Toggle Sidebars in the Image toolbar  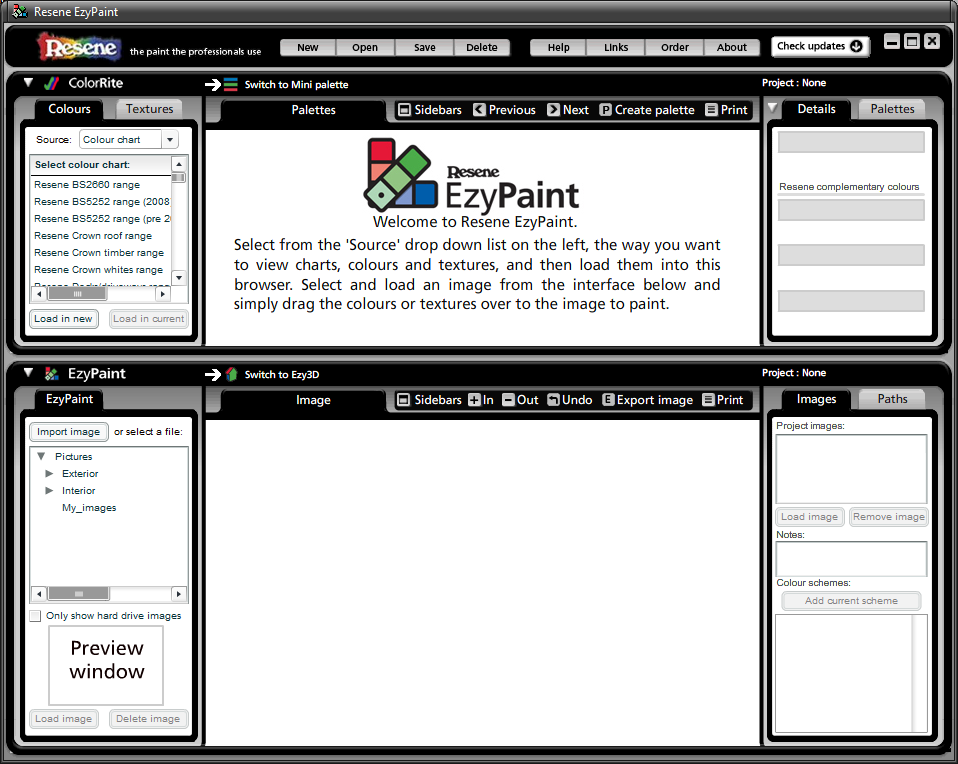pos(430,400)
